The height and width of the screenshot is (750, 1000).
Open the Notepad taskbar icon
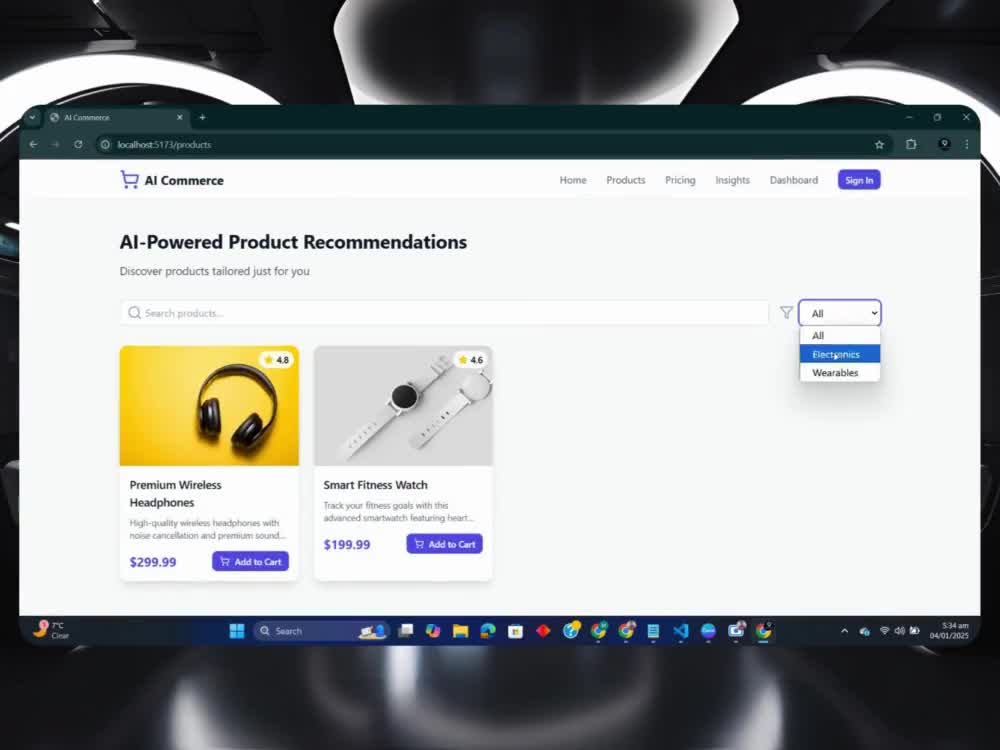coord(653,631)
